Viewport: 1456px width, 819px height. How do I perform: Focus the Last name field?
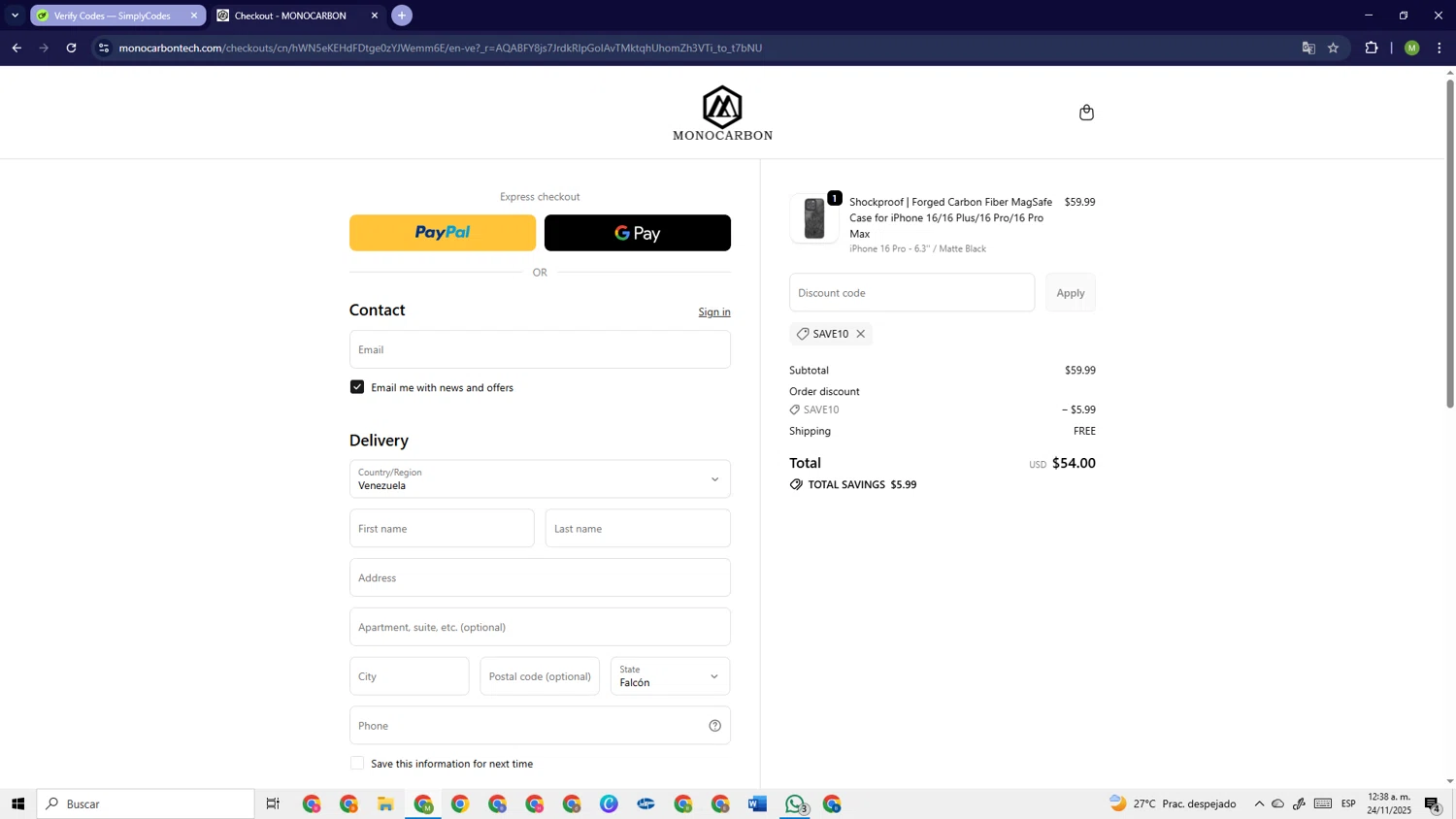click(638, 529)
